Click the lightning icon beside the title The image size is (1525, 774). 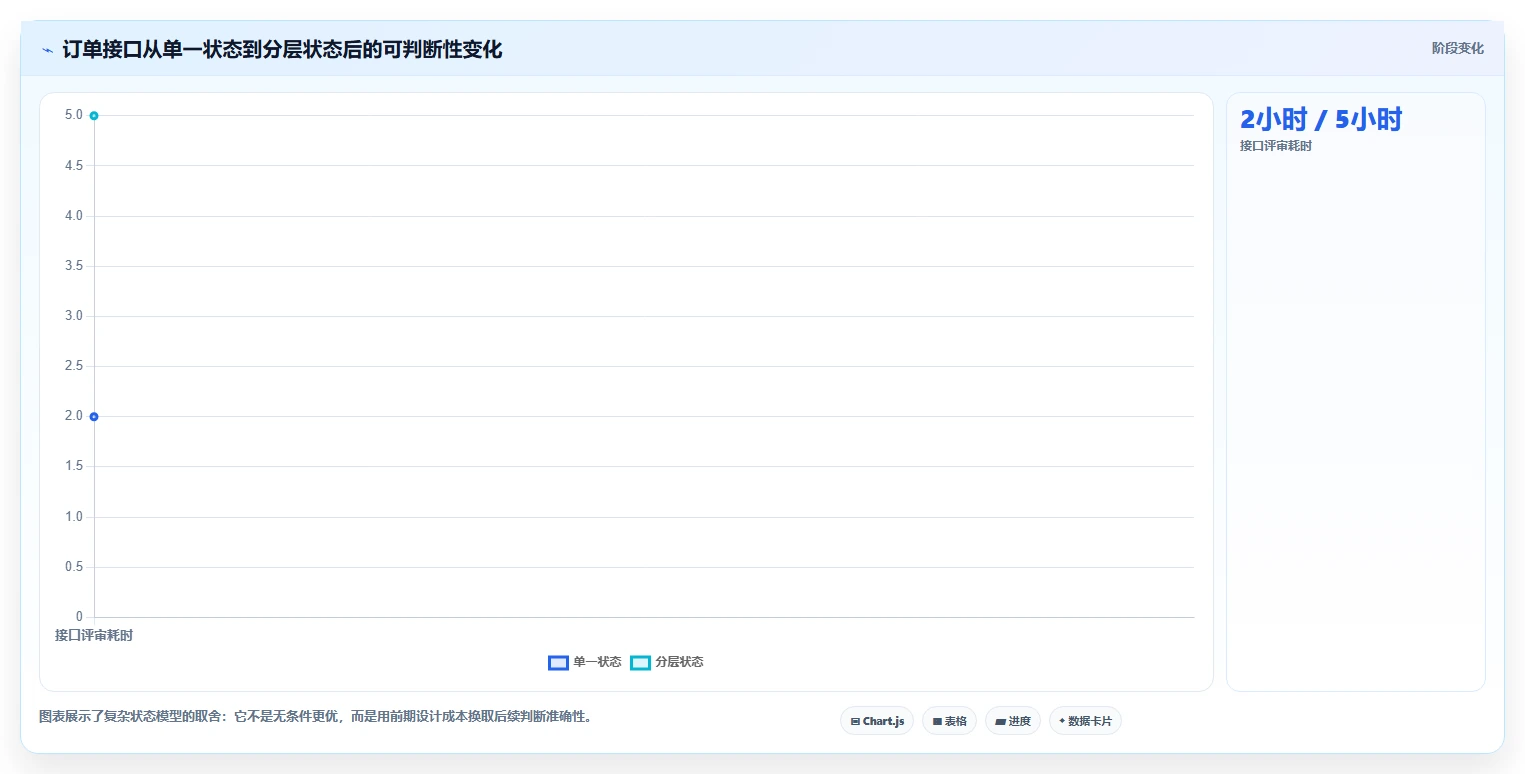47,50
